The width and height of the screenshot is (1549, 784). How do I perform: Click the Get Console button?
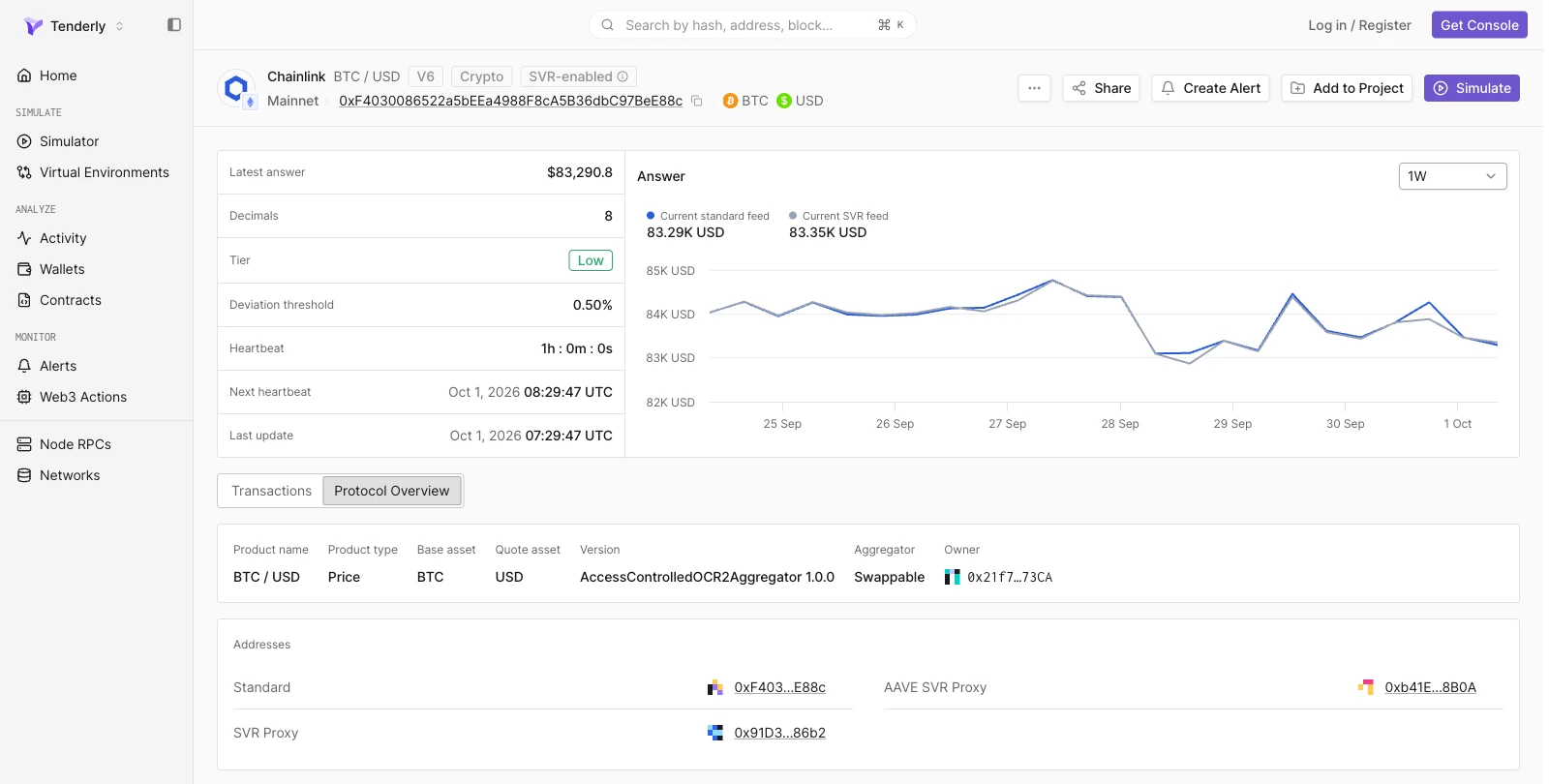coord(1479,25)
